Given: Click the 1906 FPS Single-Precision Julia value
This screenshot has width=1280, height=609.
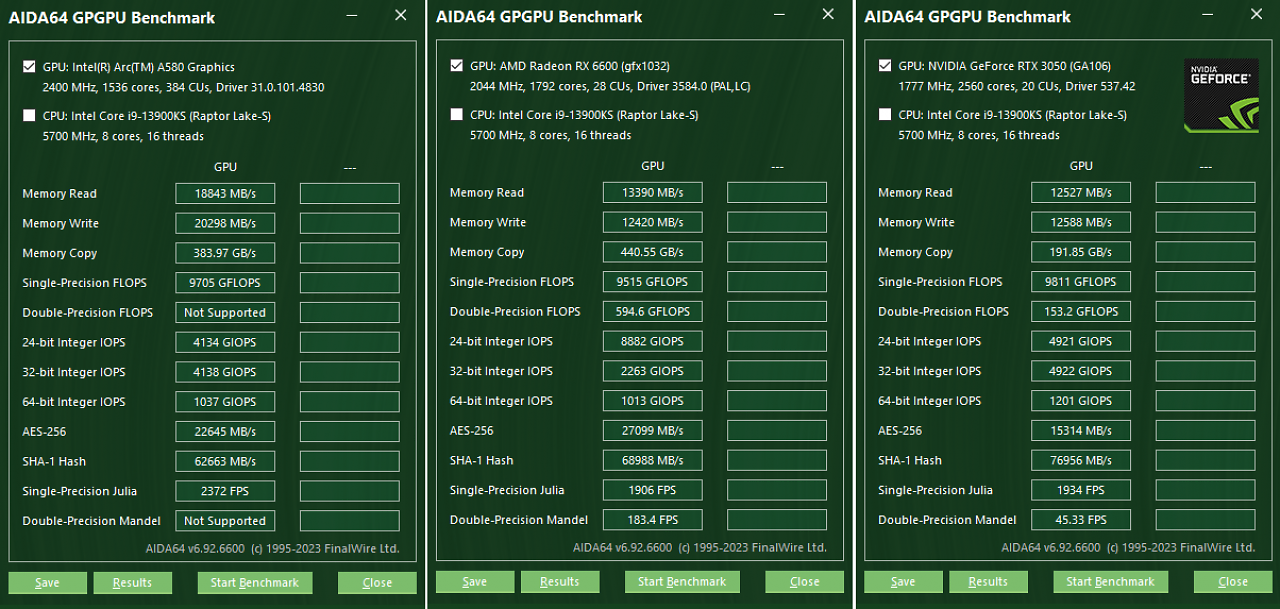Looking at the screenshot, I should click(653, 490).
